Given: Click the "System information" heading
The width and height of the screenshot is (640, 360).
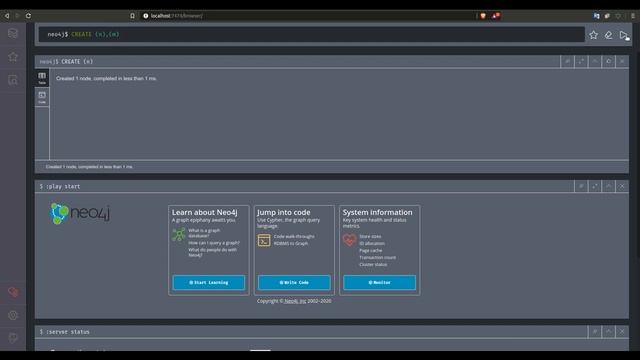Looking at the screenshot, I should pos(378,212).
